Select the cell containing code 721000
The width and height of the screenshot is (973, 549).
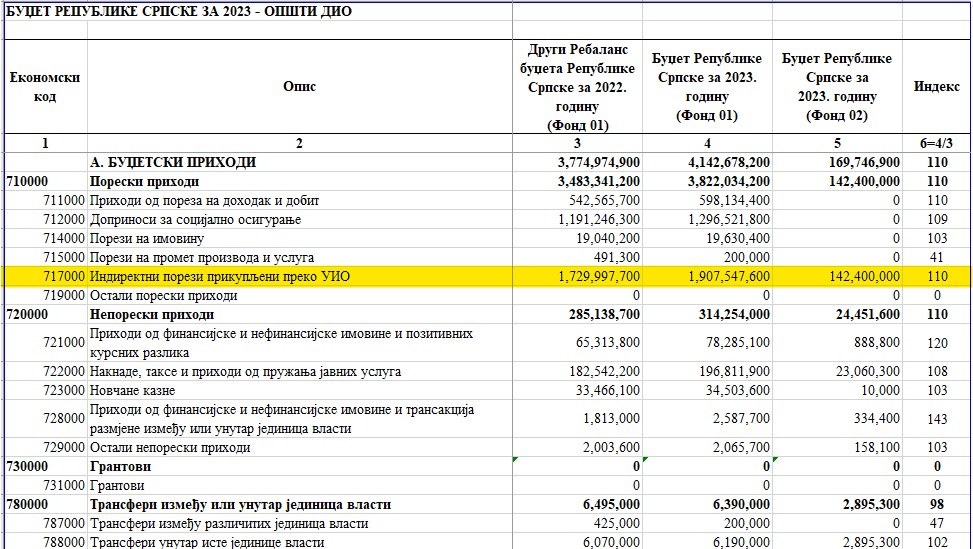pos(63,342)
